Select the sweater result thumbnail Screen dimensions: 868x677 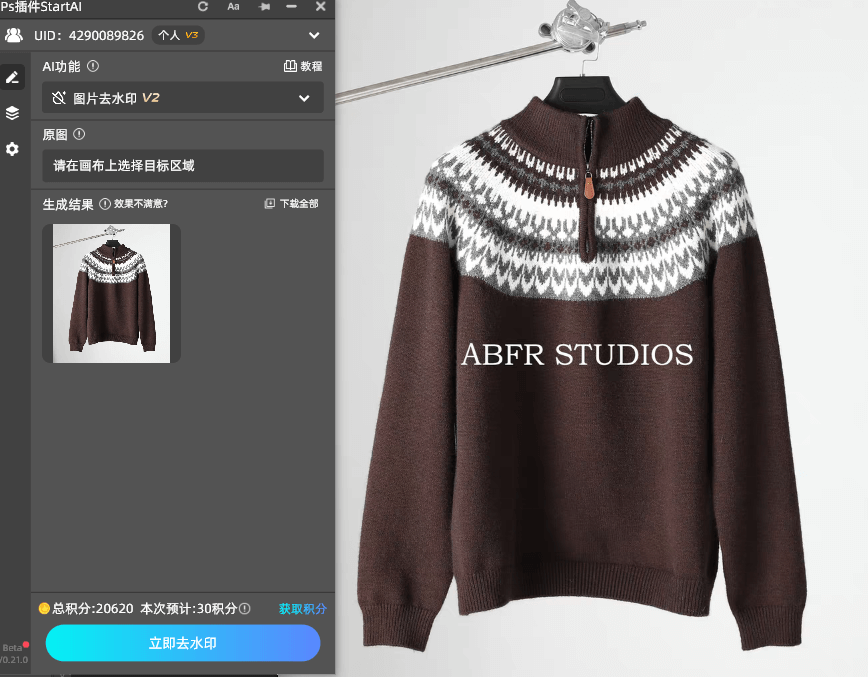click(110, 293)
